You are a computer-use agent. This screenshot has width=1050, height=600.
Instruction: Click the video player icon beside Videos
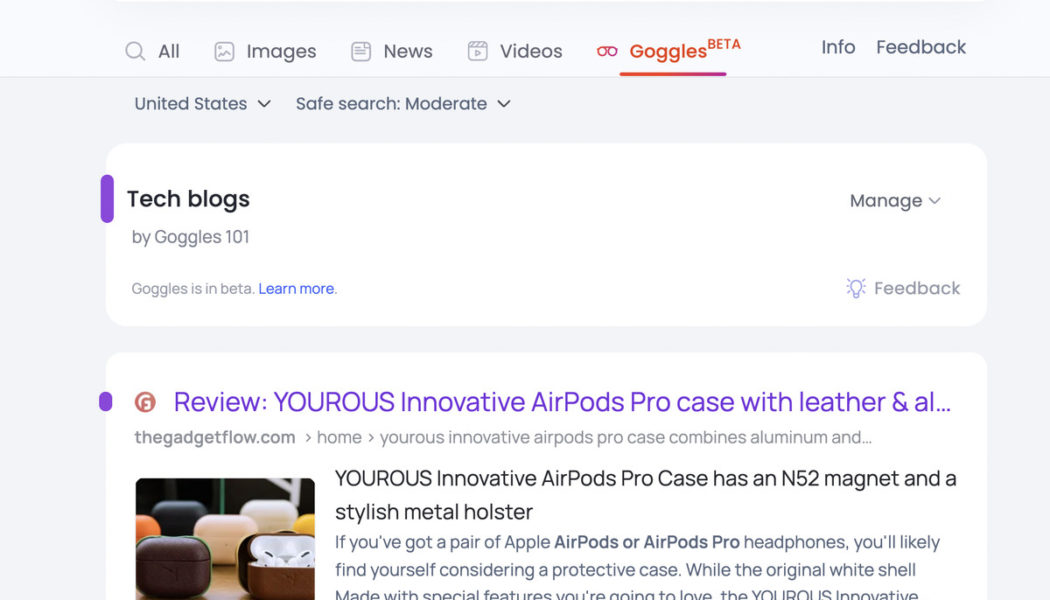pos(478,50)
